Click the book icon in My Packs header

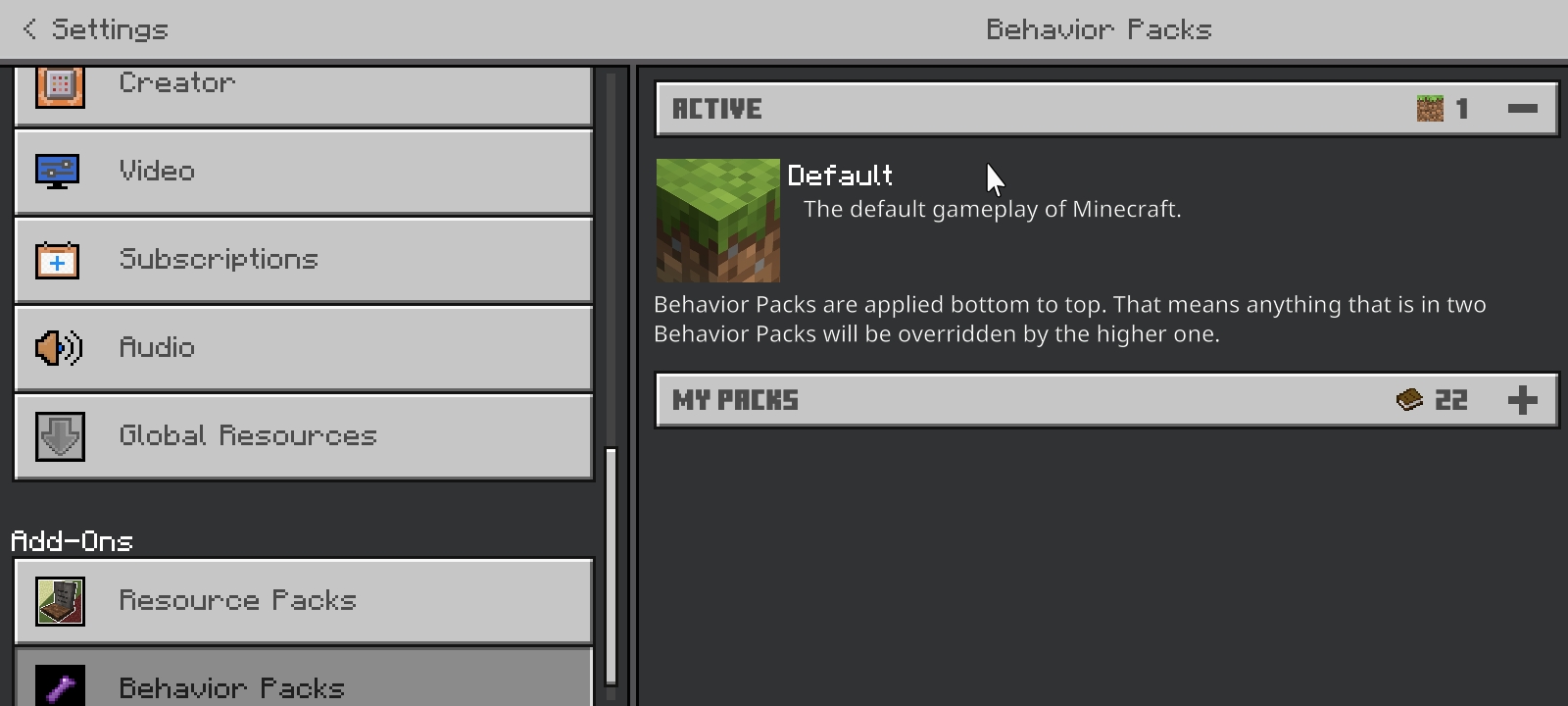click(1409, 400)
